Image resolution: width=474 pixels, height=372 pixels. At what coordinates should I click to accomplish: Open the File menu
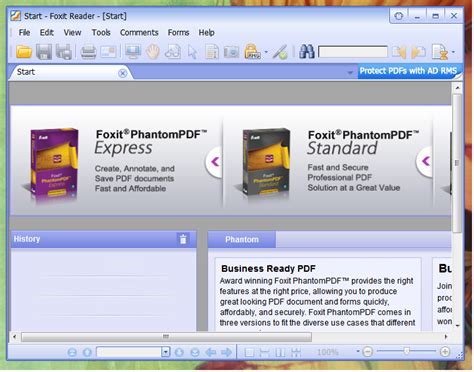click(24, 32)
